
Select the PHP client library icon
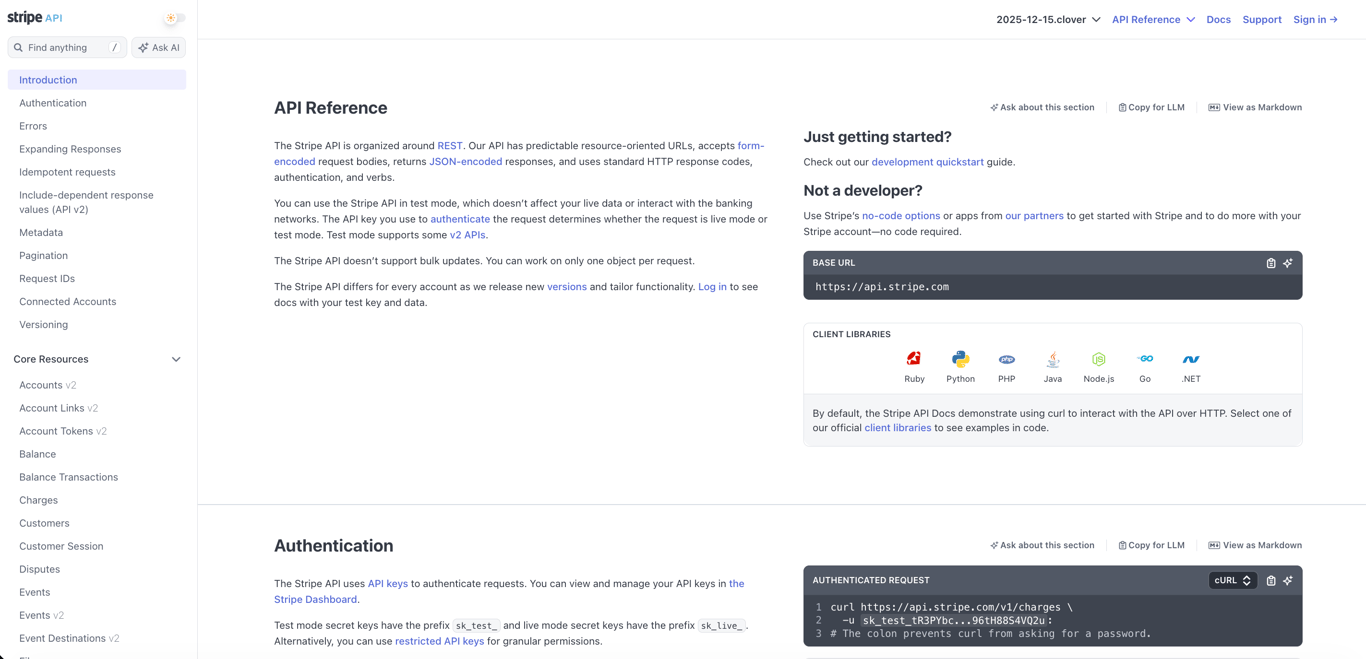click(1006, 360)
